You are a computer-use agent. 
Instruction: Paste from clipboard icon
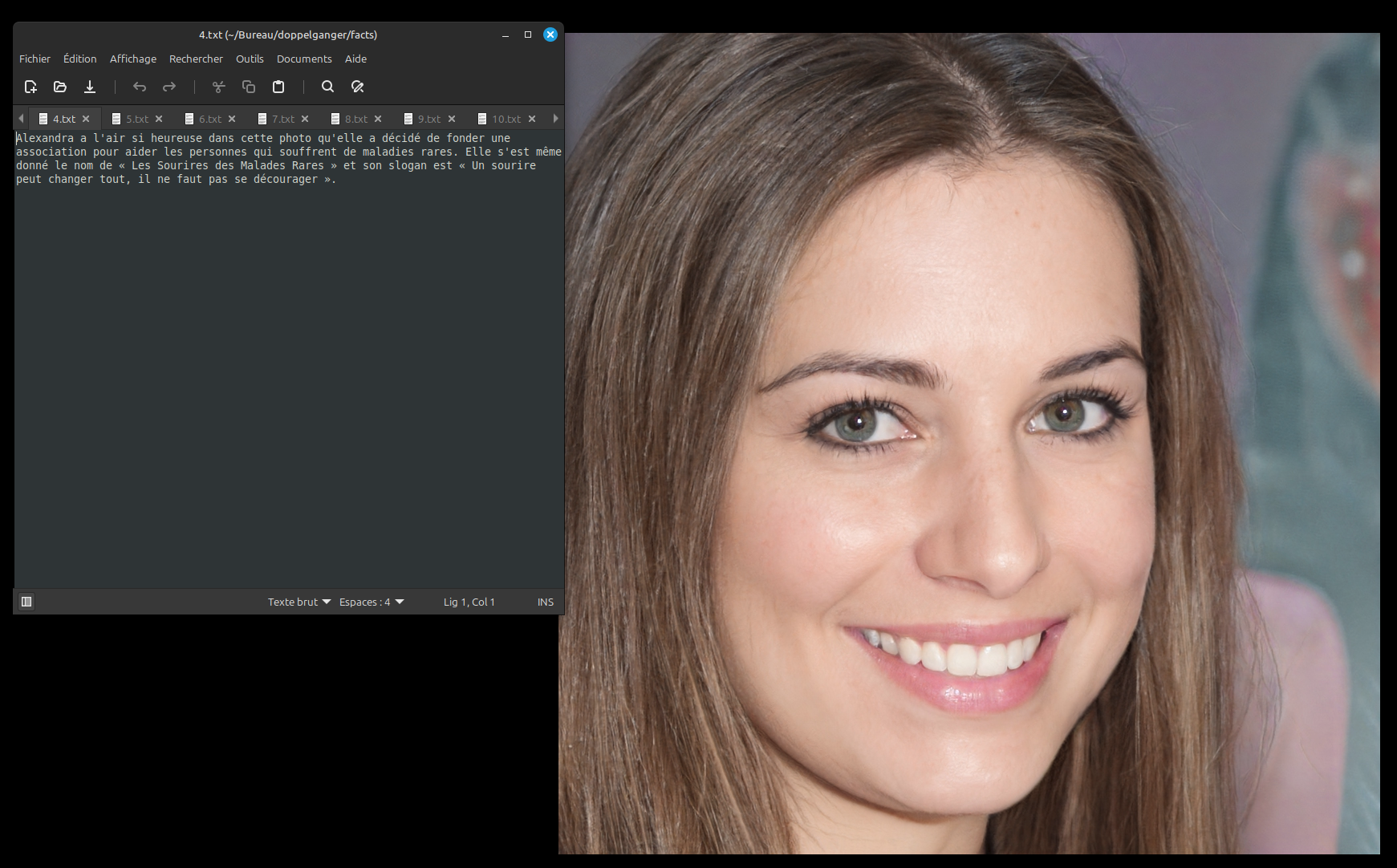278,87
